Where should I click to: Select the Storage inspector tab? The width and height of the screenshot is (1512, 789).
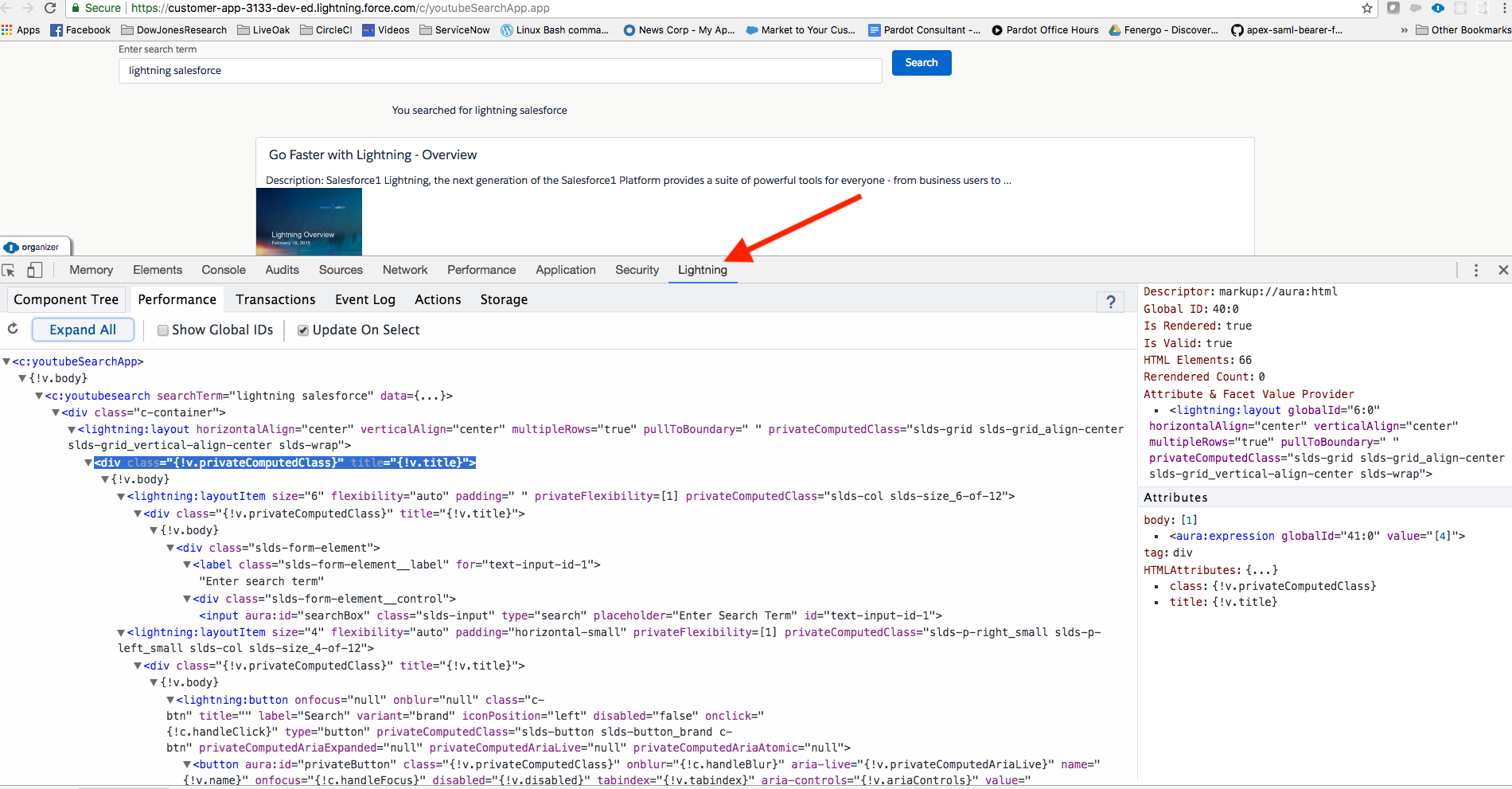tap(504, 299)
